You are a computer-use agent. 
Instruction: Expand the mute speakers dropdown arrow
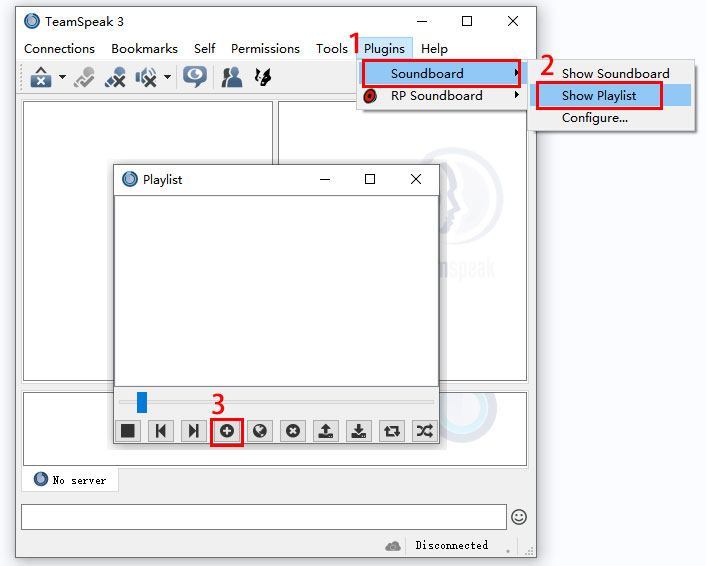click(x=167, y=77)
